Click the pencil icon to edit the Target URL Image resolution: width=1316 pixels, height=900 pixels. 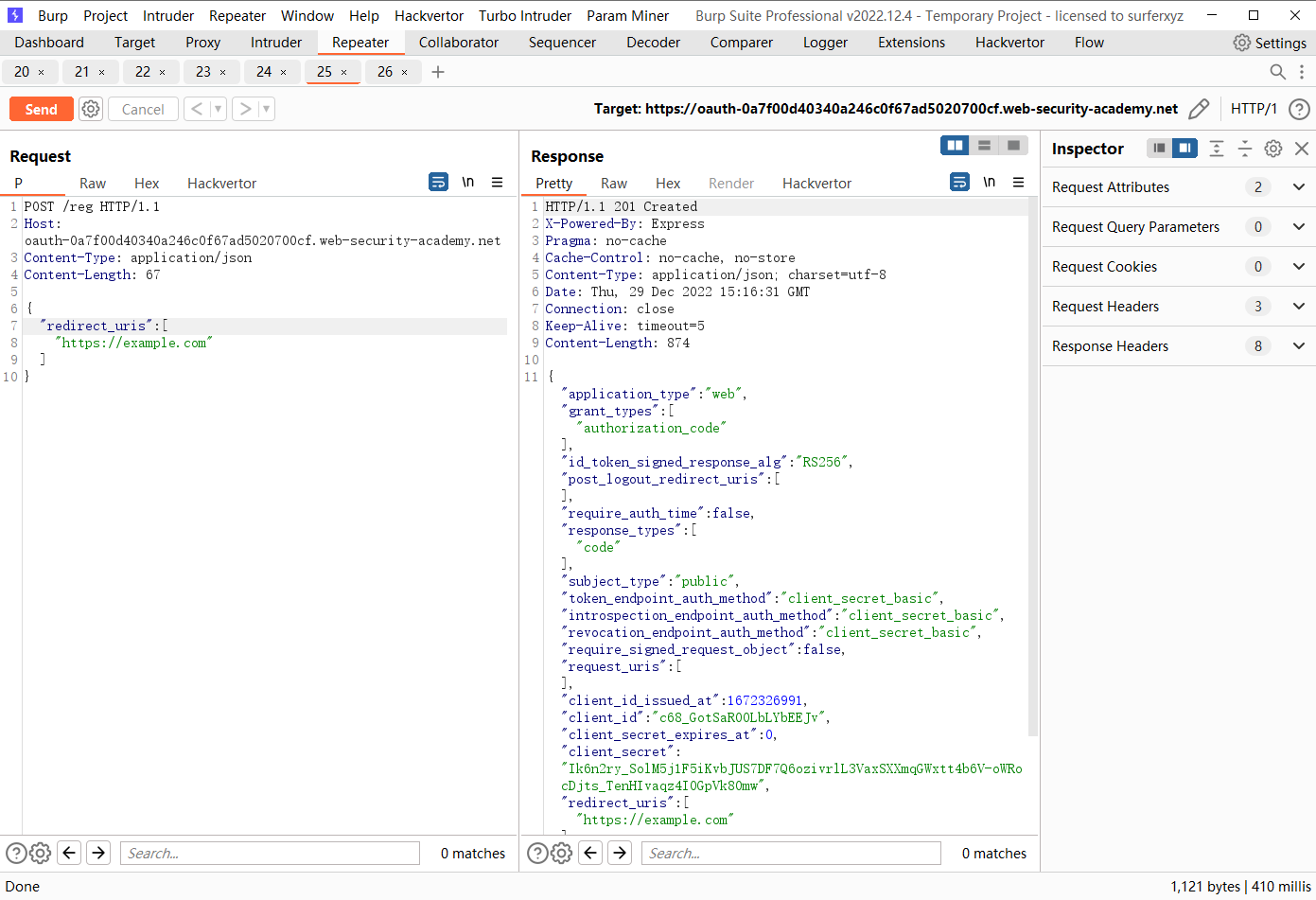(x=1199, y=108)
